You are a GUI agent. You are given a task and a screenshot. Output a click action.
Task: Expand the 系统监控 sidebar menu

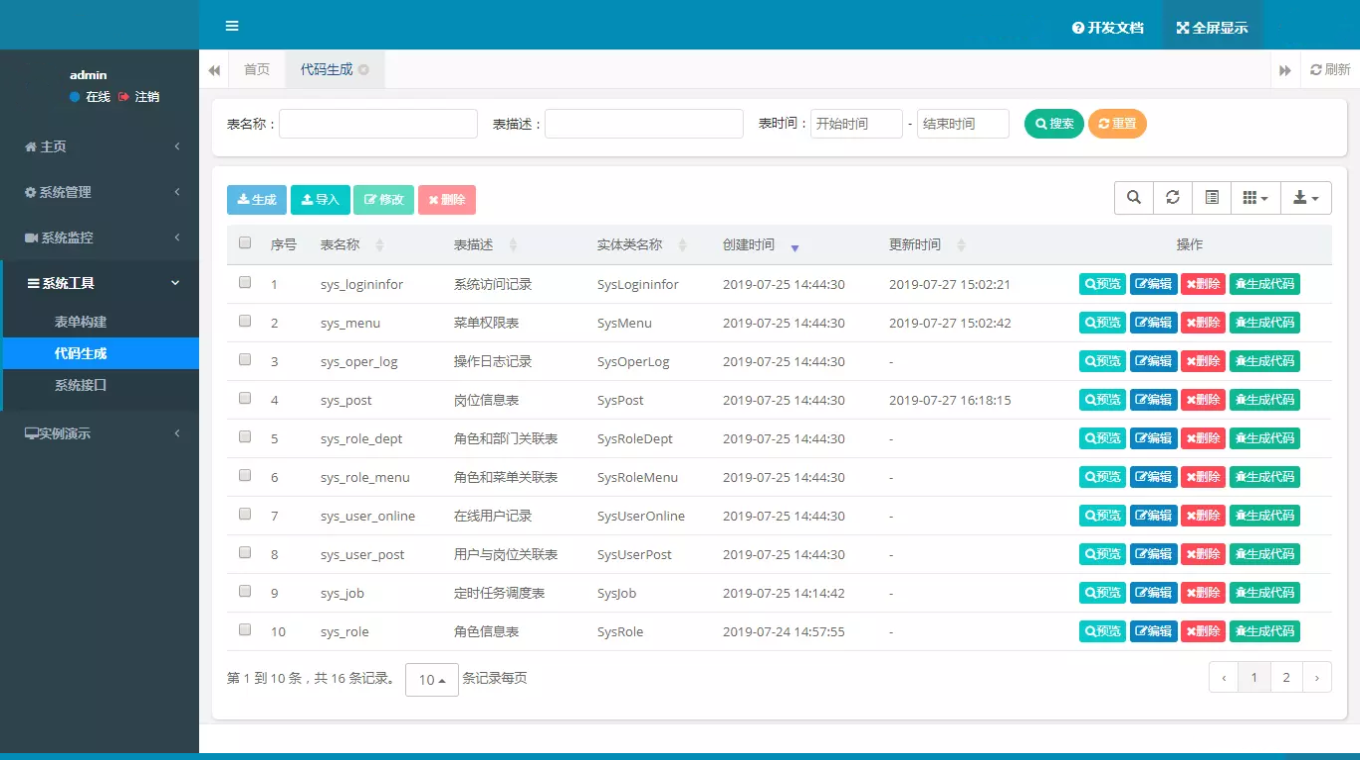click(x=100, y=238)
